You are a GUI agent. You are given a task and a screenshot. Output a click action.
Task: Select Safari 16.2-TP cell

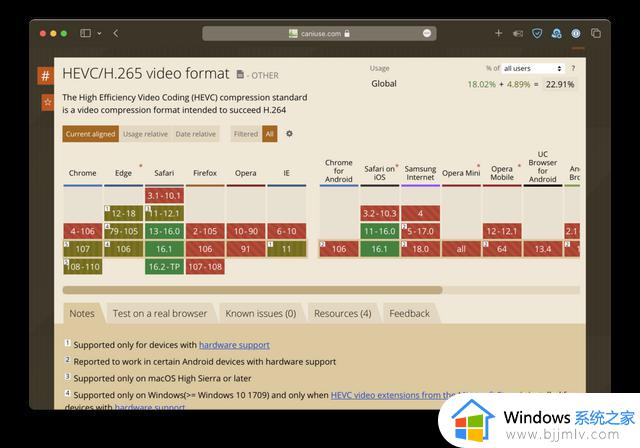tap(164, 267)
